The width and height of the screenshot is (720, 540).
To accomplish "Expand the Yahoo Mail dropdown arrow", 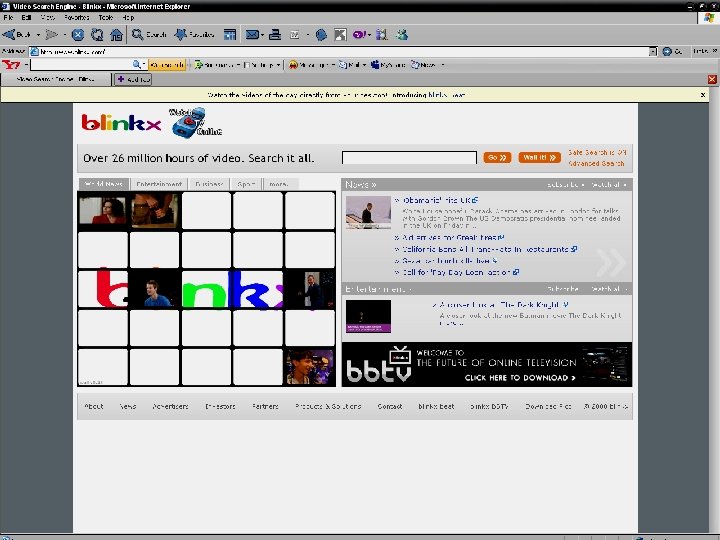I will click(364, 65).
